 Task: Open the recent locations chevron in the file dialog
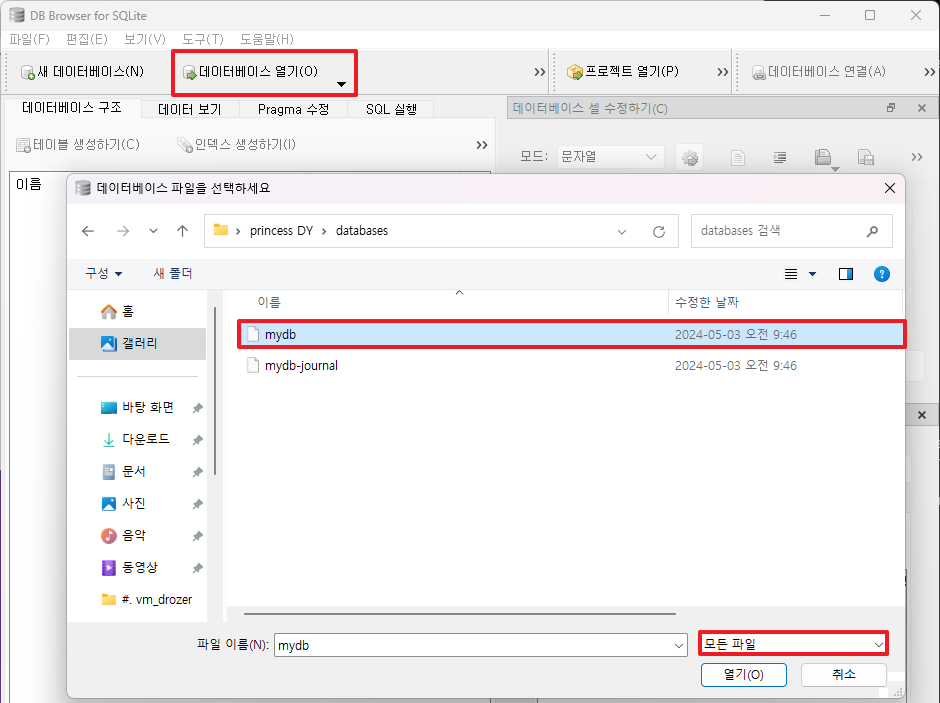pyautogui.click(x=153, y=231)
